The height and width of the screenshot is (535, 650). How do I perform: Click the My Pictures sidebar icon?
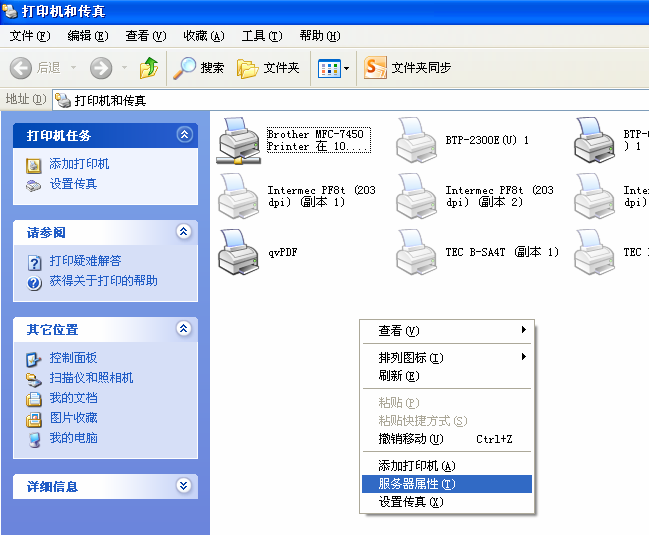34,419
